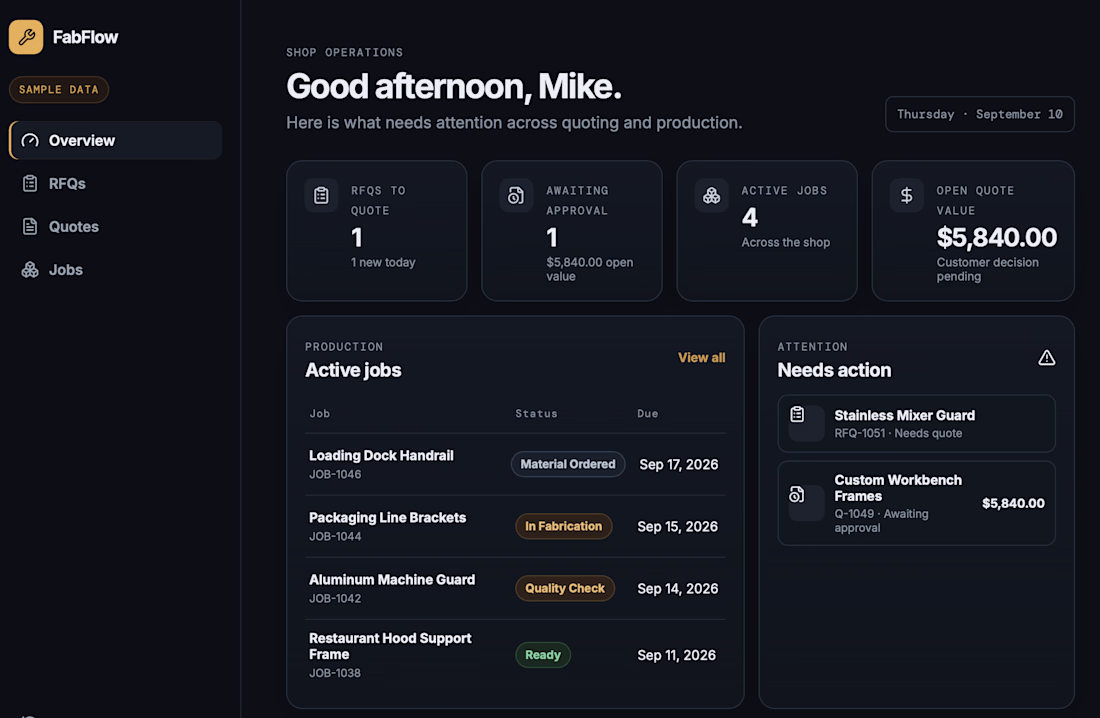This screenshot has height=718, width=1100.
Task: Click the Good afternoon, Mike heading
Action: pos(454,87)
